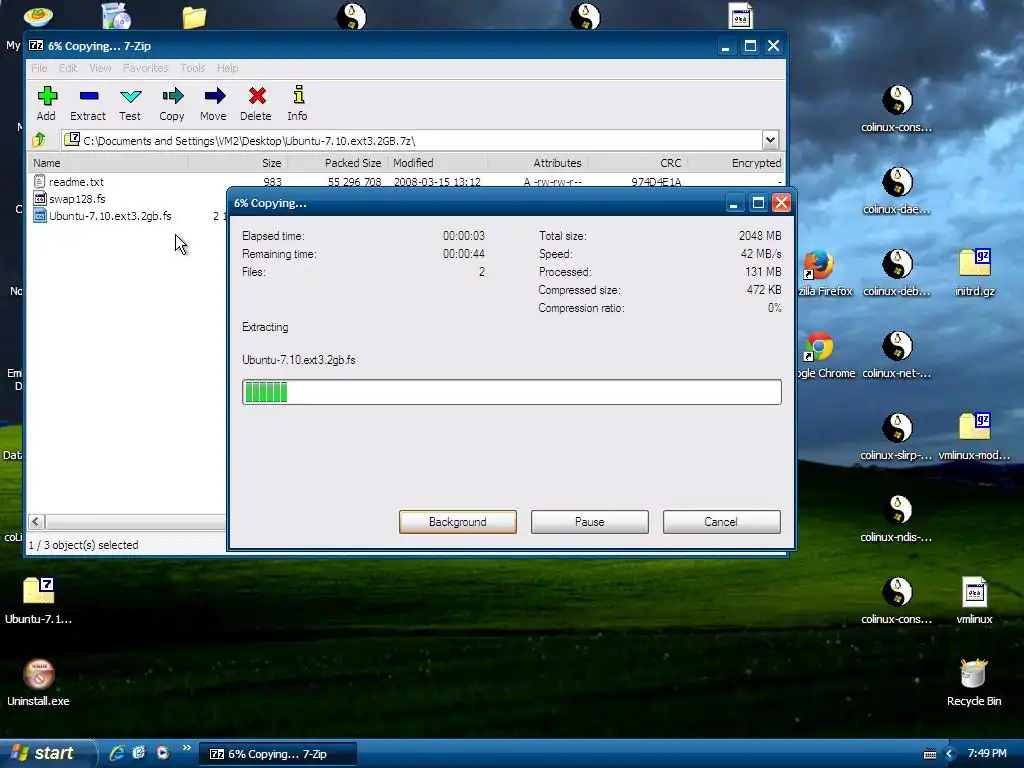This screenshot has width=1024, height=768.
Task: Select the colinux-ndis-... desktop icon
Action: pos(896,519)
